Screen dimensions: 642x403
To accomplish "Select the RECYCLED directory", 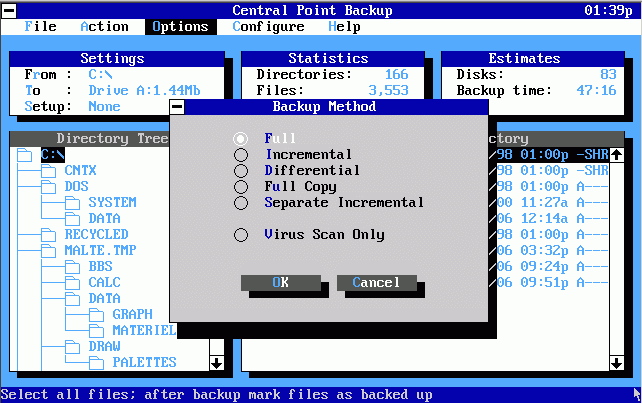I will point(97,235).
